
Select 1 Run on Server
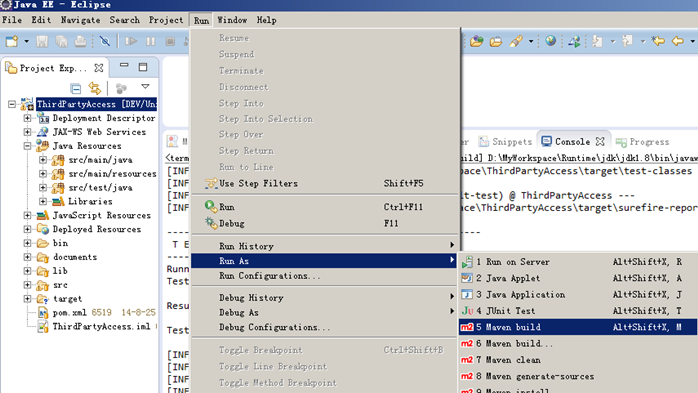coord(578,262)
